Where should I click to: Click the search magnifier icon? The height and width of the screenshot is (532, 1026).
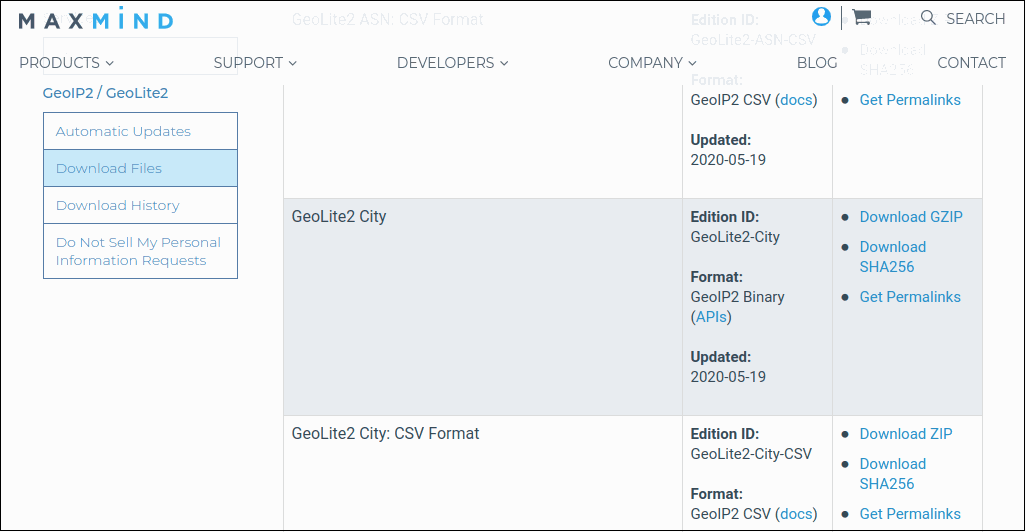coord(928,18)
